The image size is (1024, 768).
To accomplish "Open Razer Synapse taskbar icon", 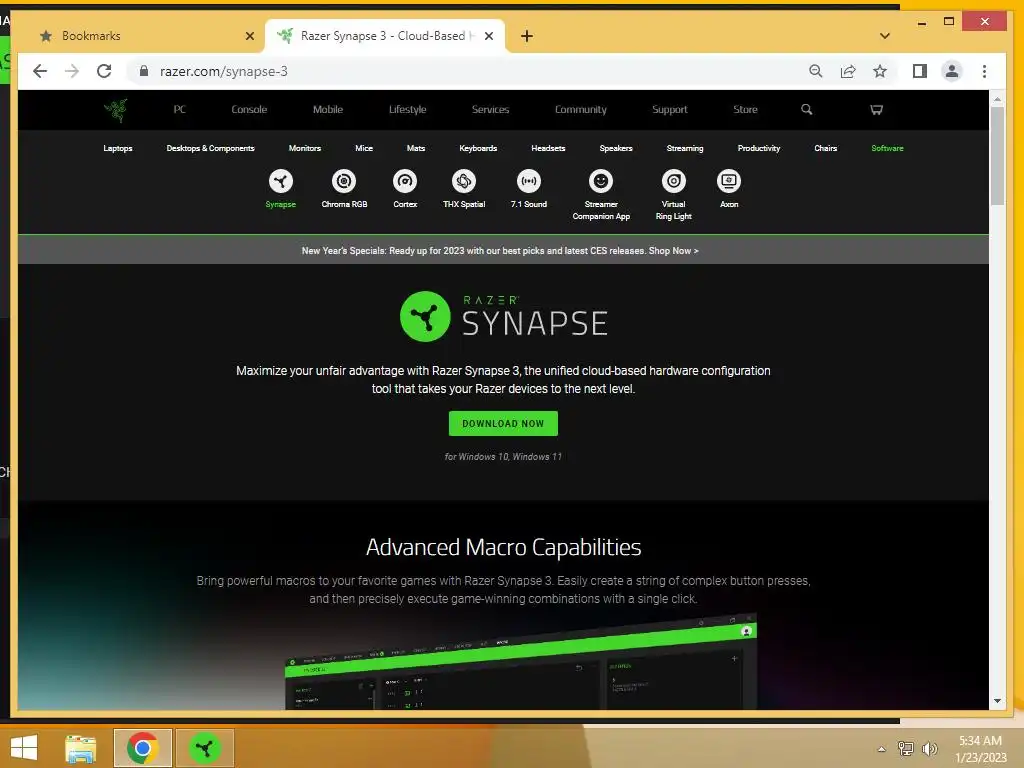I will (x=204, y=748).
